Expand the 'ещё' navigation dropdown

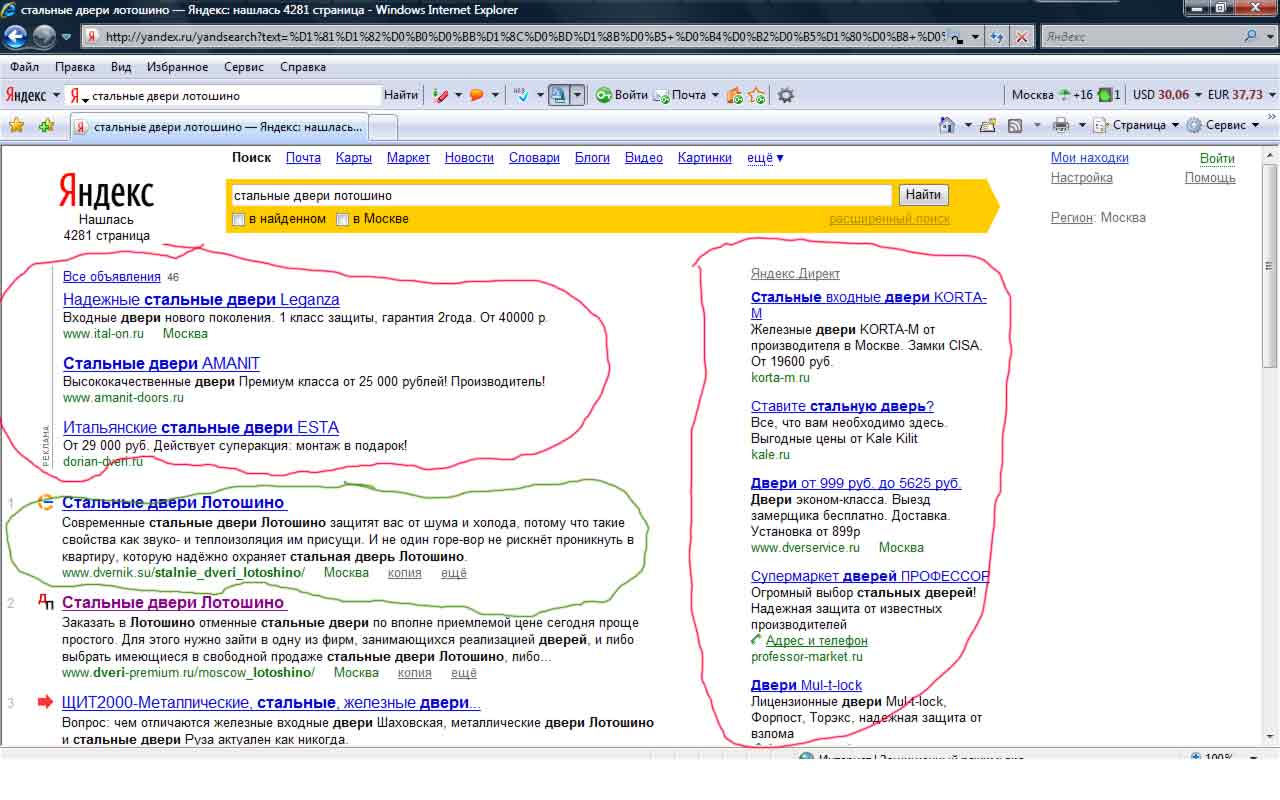pos(765,158)
